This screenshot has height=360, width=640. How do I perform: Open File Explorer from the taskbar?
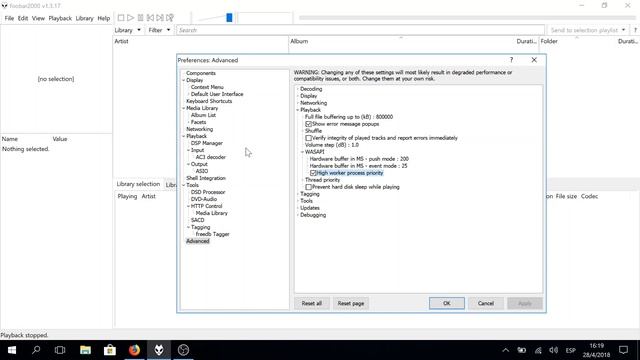(x=85, y=350)
